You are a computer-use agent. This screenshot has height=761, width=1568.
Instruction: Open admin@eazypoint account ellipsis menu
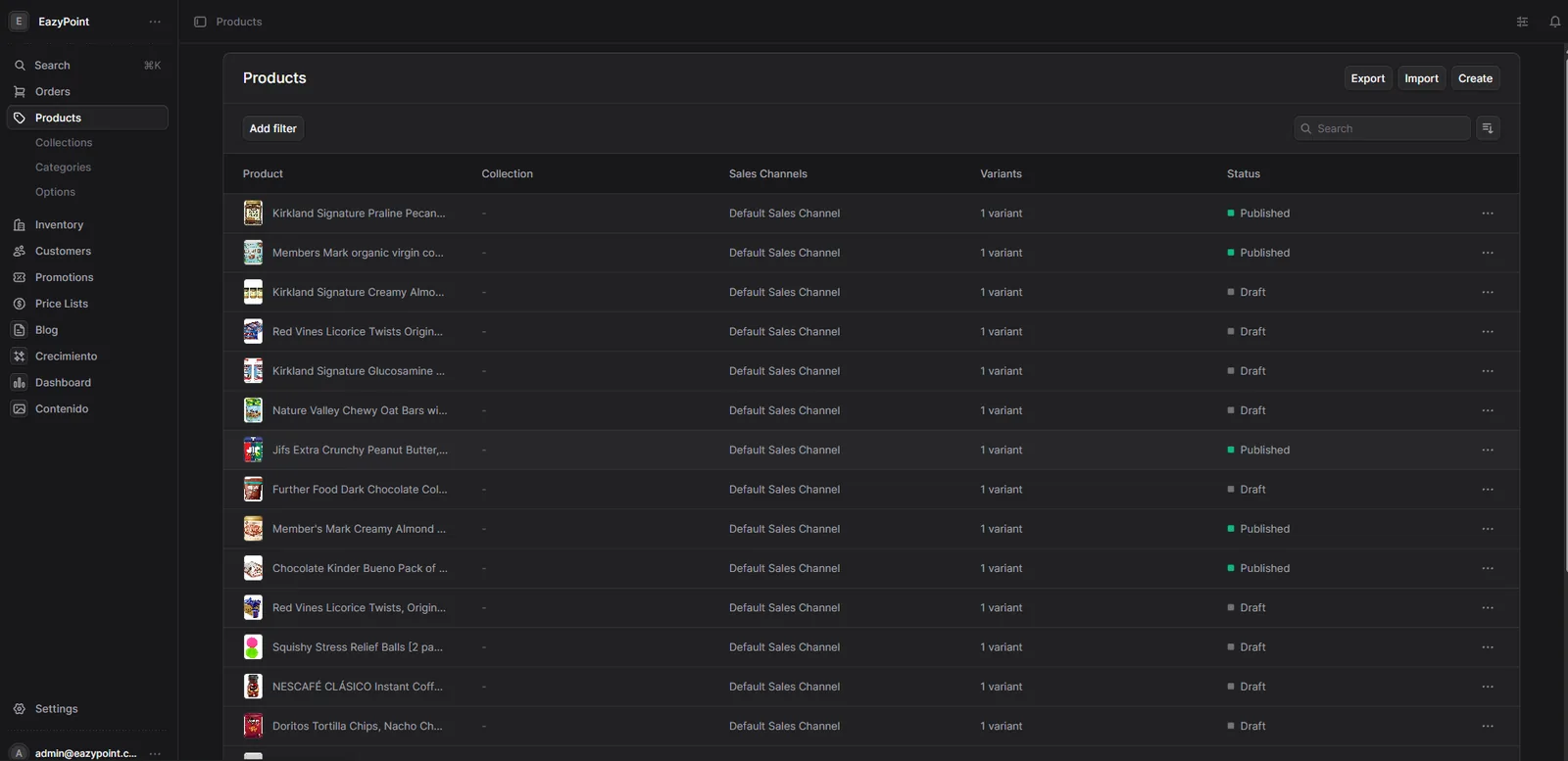[x=155, y=753]
